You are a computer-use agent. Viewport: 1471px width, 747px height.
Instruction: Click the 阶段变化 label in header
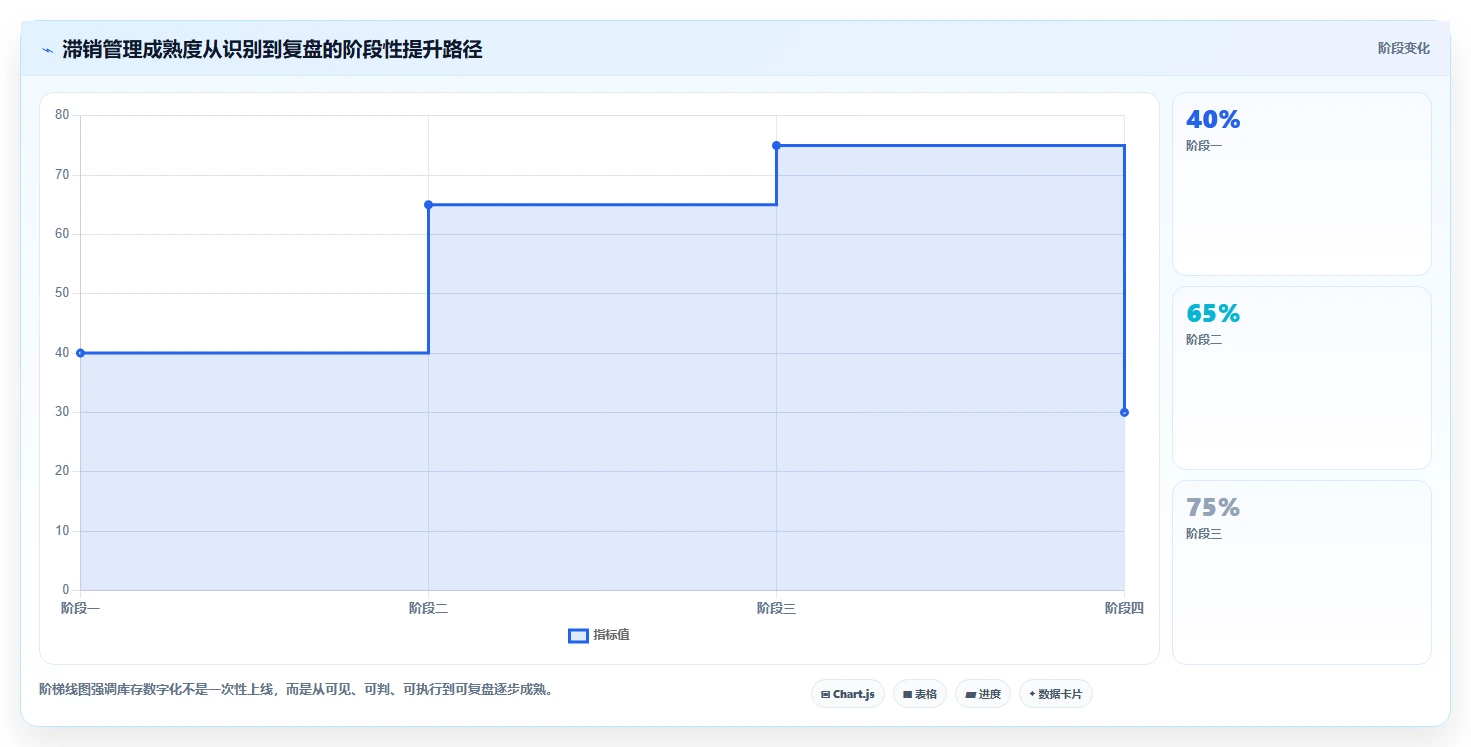point(1403,48)
